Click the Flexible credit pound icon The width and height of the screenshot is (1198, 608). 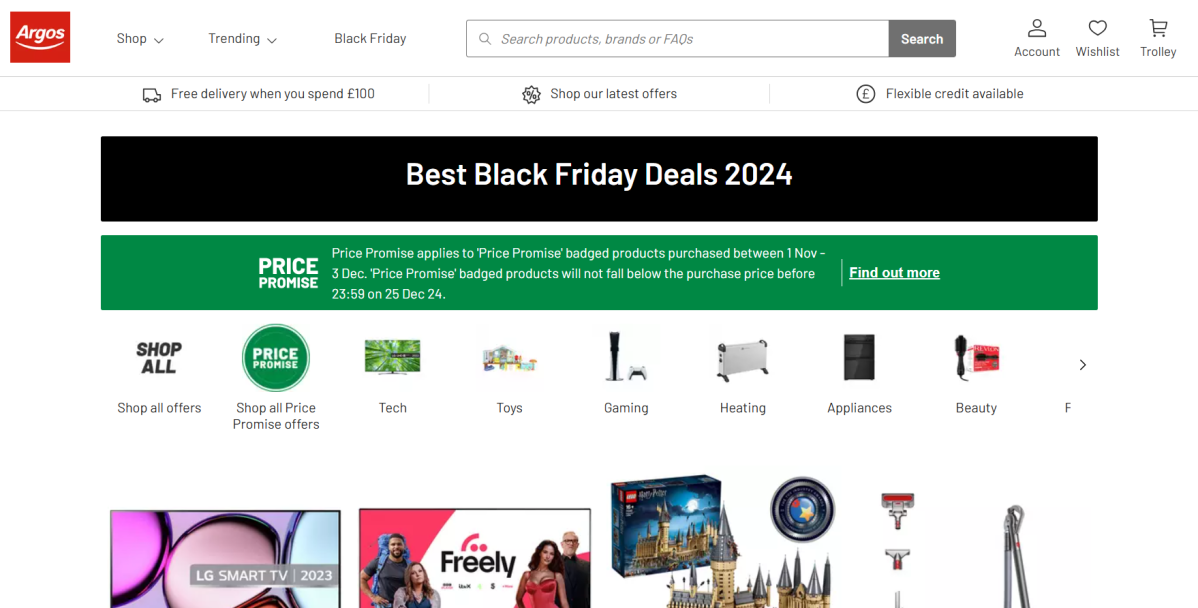pyautogui.click(x=865, y=93)
